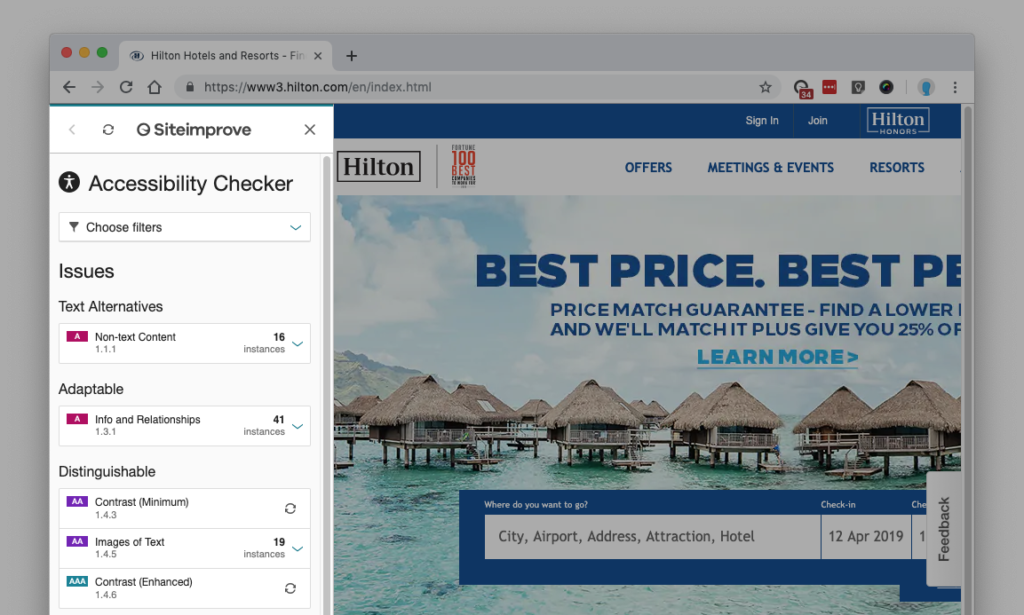Click the Hilton page vertical scrollbar
The width and height of the screenshot is (1024, 615).
[x=968, y=359]
